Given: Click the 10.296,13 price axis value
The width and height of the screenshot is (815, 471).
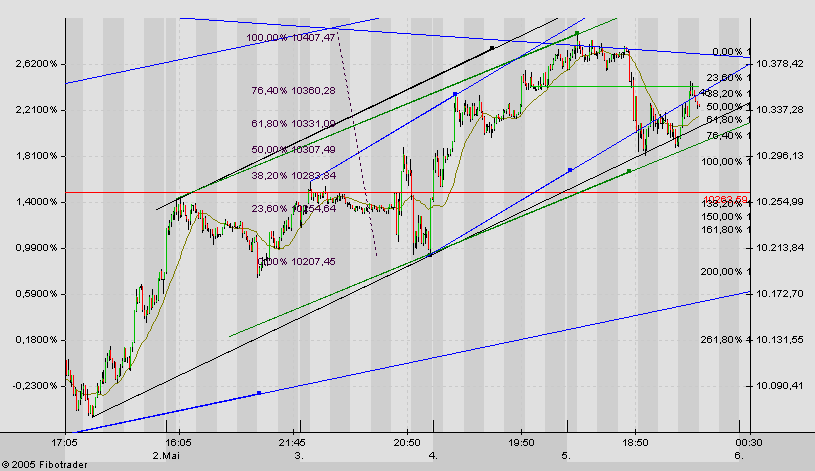Looking at the screenshot, I should click(780, 156).
